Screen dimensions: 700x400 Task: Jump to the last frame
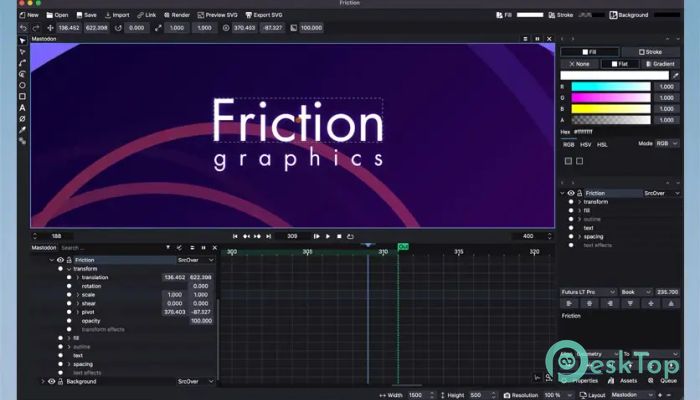[268, 236]
